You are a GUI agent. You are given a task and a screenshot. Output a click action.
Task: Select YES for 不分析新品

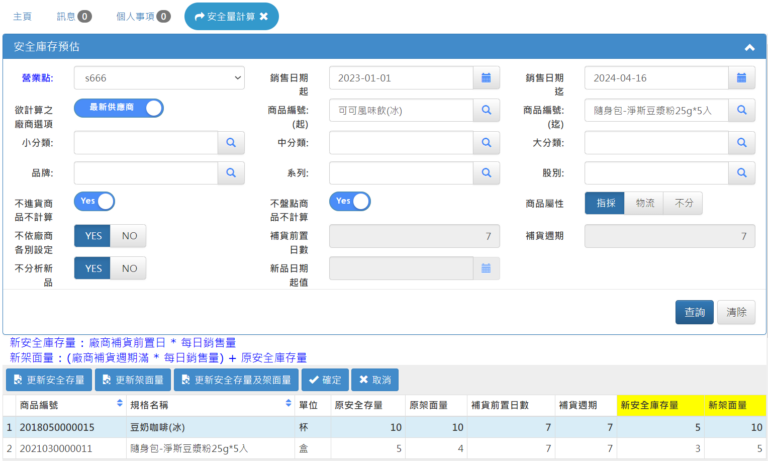click(93, 268)
